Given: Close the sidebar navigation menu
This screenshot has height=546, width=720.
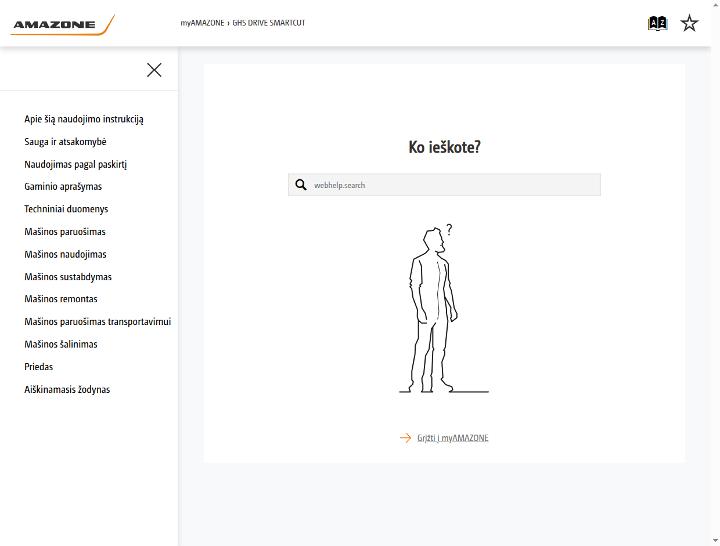Looking at the screenshot, I should [154, 70].
